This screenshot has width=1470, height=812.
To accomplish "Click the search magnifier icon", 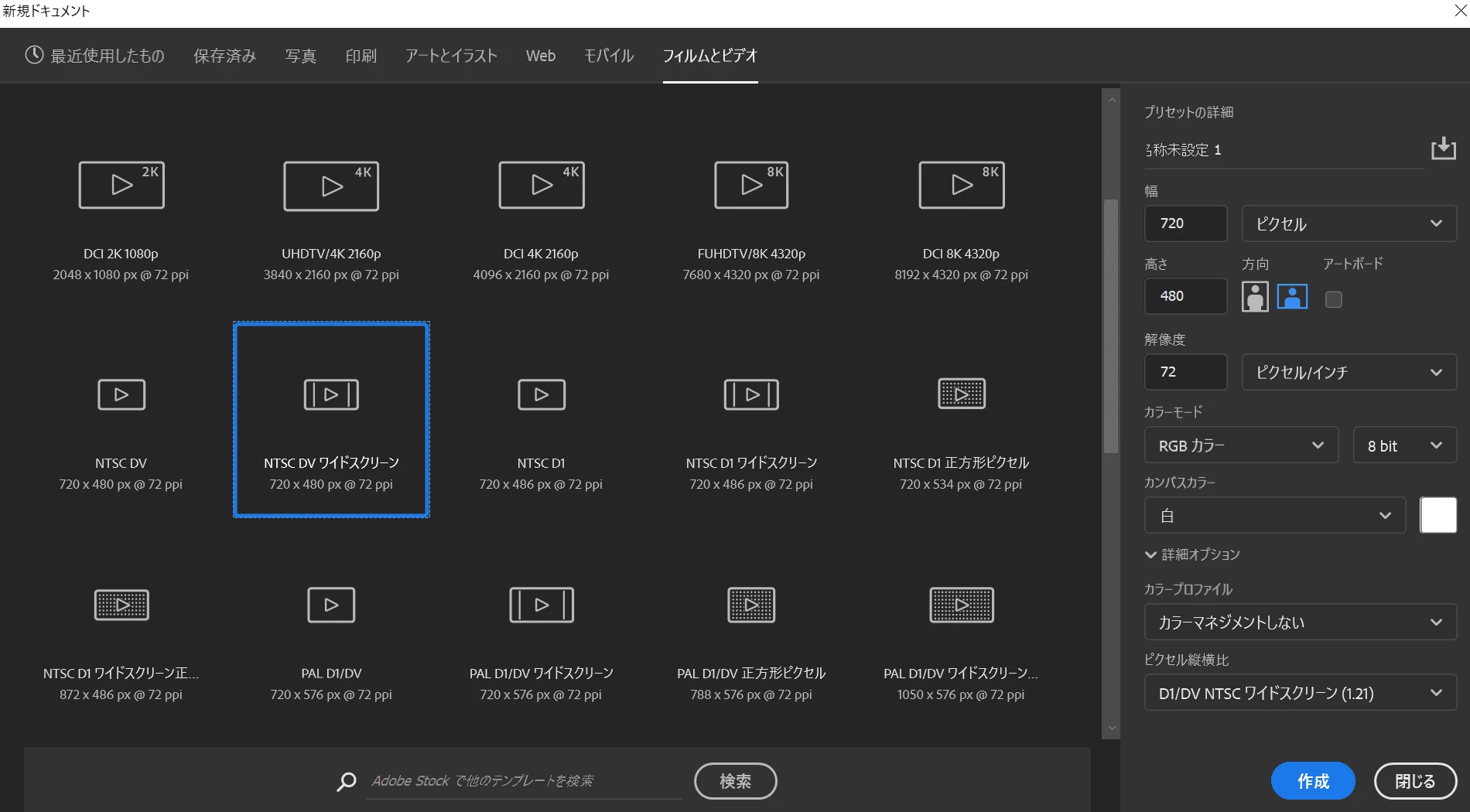I will [347, 781].
